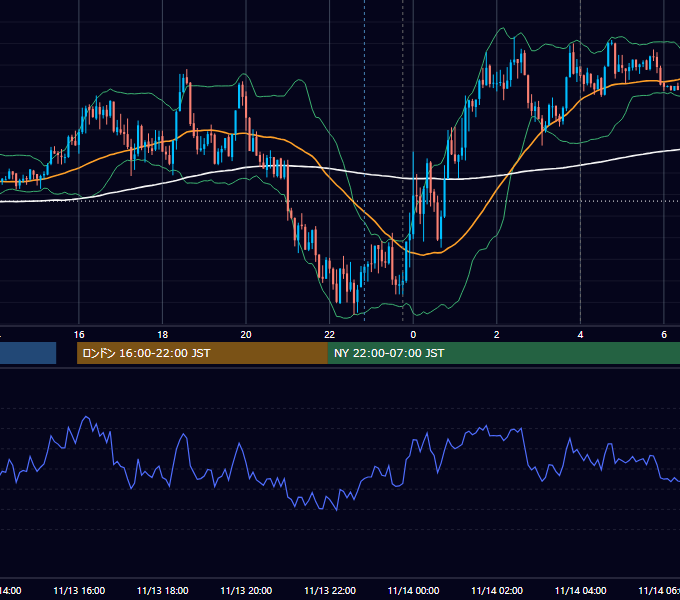Click the '18' hour label on upper axis

click(163, 335)
